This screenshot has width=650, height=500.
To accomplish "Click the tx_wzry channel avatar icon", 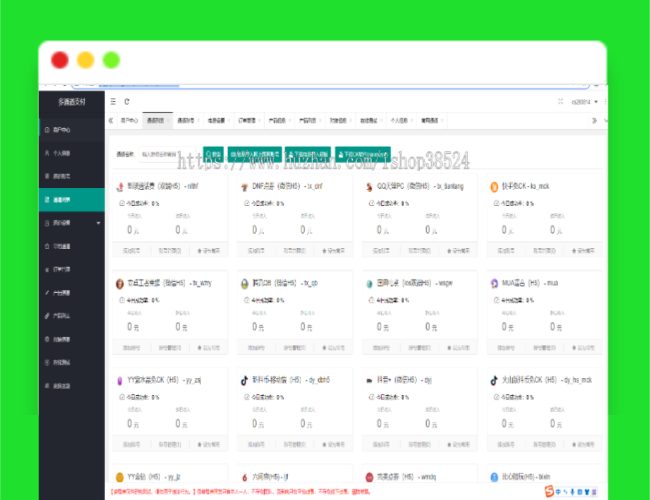I will point(119,283).
